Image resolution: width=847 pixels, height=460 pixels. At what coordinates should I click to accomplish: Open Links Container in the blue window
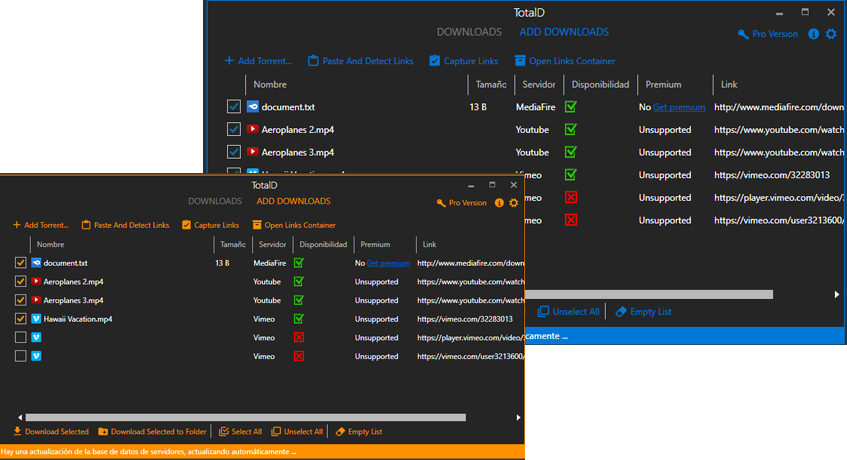coord(564,61)
